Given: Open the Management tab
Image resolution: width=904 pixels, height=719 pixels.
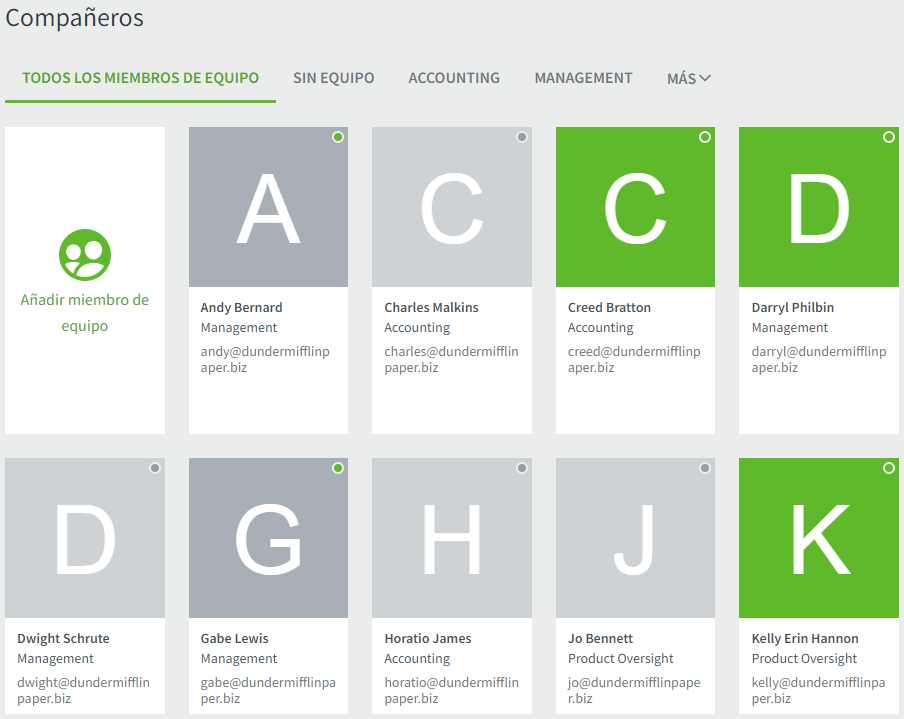Looking at the screenshot, I should click(583, 78).
